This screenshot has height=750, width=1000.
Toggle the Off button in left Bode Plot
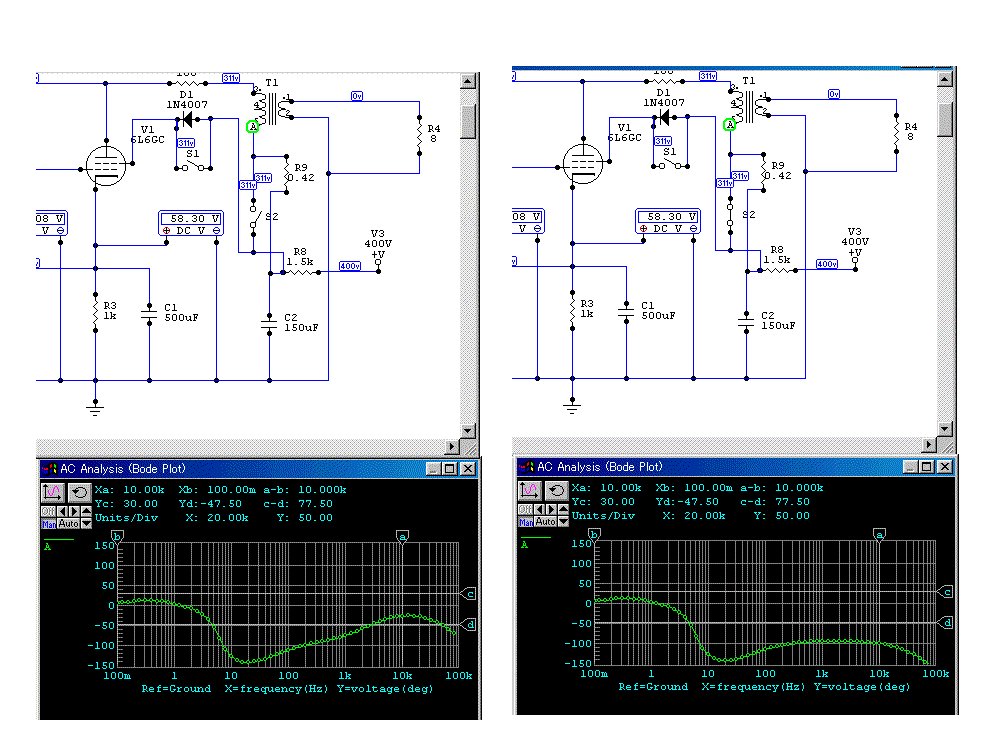pyautogui.click(x=48, y=511)
